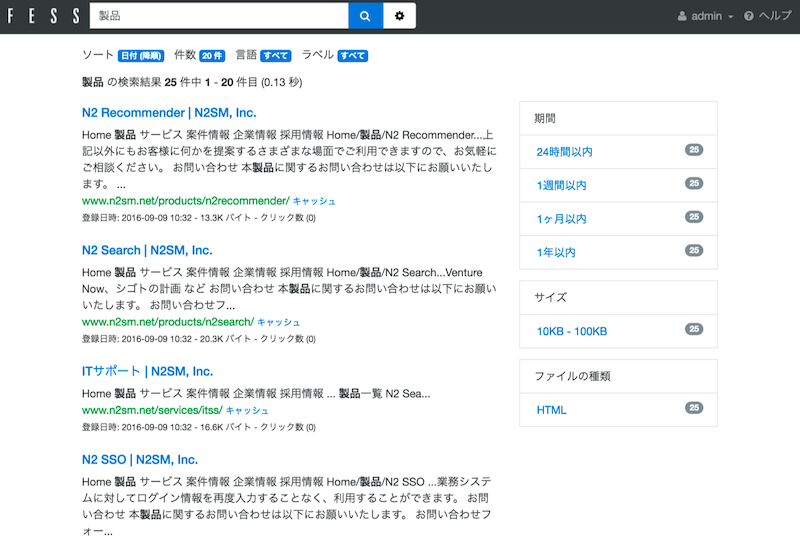Open the admin user dropdown
Image resolution: width=800 pixels, height=539 pixels.
click(706, 16)
